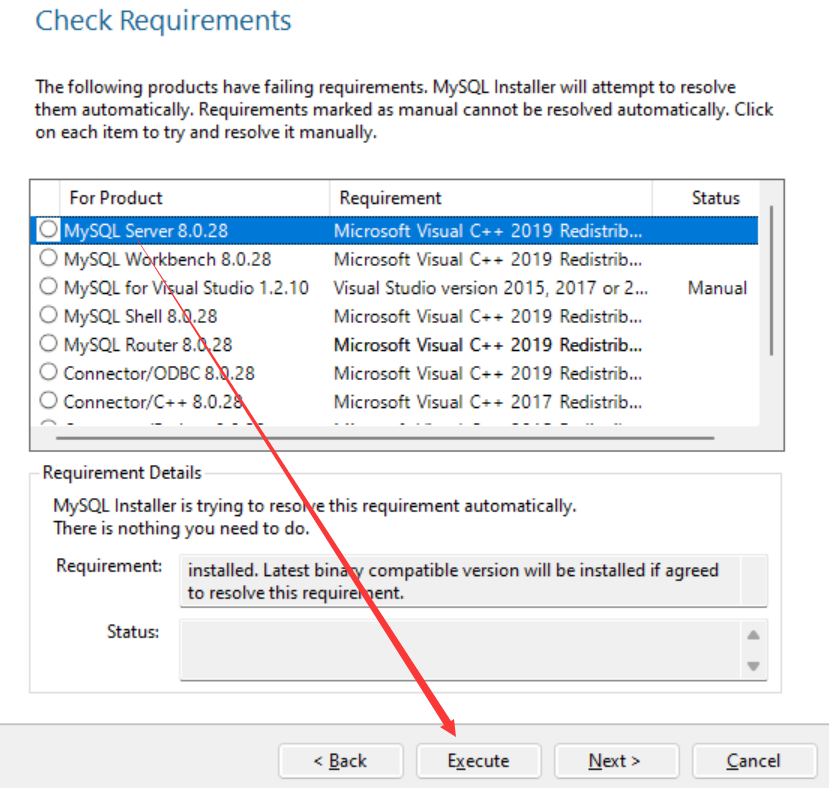Click MySQL Workbench's Visual C++ 2019 requirement

[488, 259]
